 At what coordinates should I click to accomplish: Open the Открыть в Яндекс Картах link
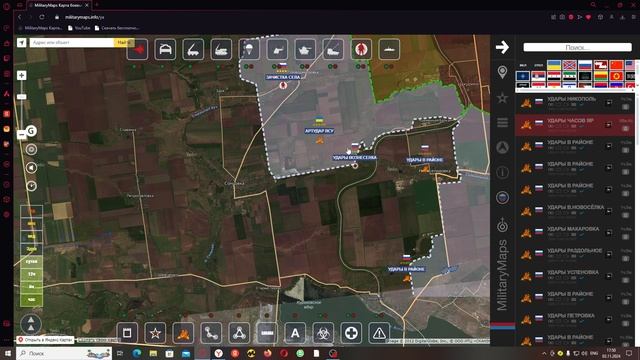click(46, 340)
